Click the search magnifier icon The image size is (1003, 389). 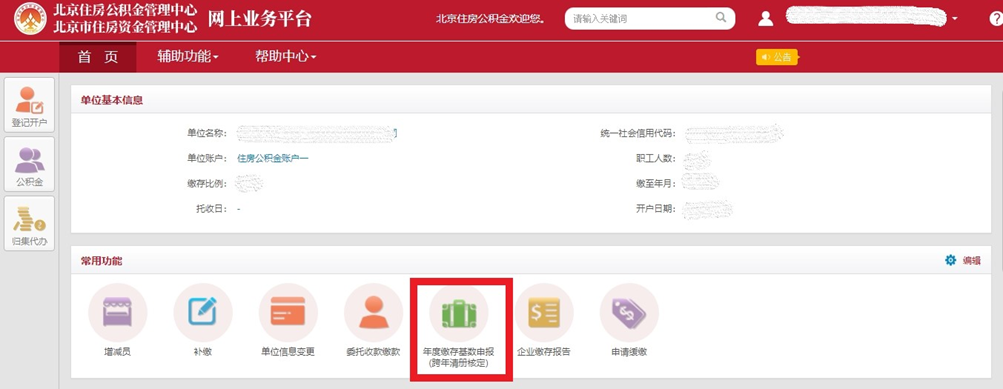(x=721, y=18)
